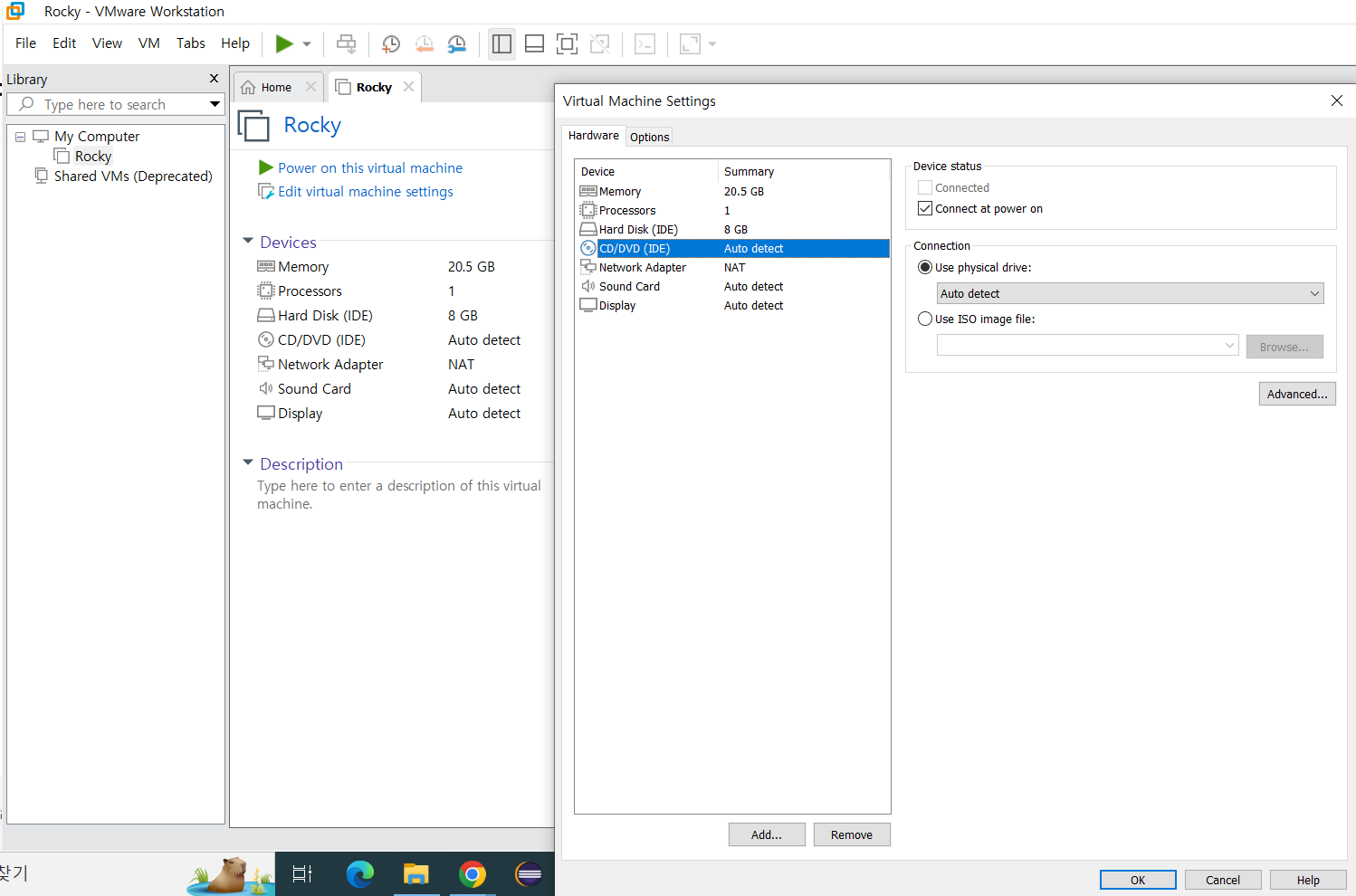Screen dimensions: 1356x896
Task: Click the Remove hardware button
Action: [852, 834]
